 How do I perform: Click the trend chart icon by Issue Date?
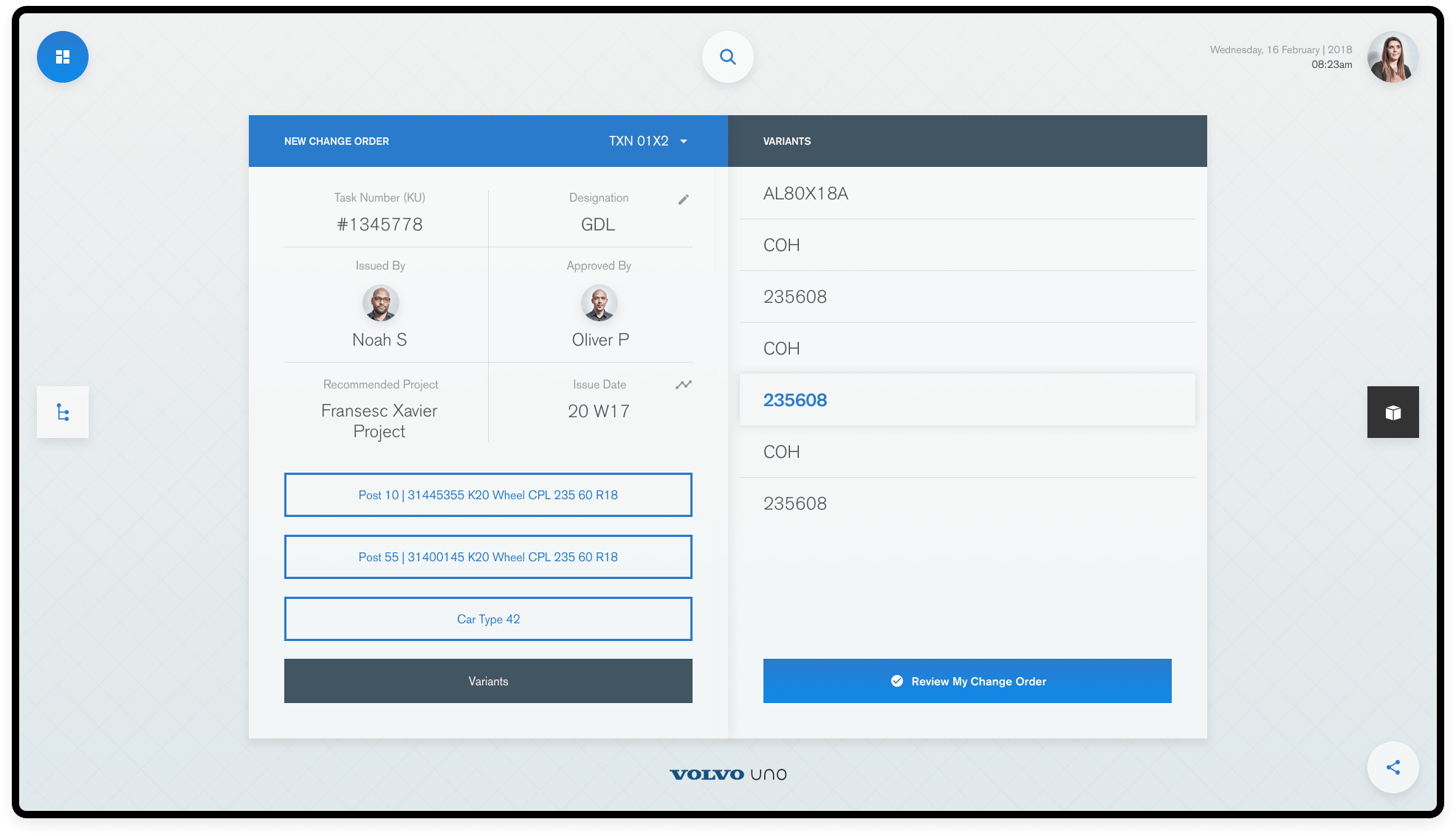684,385
